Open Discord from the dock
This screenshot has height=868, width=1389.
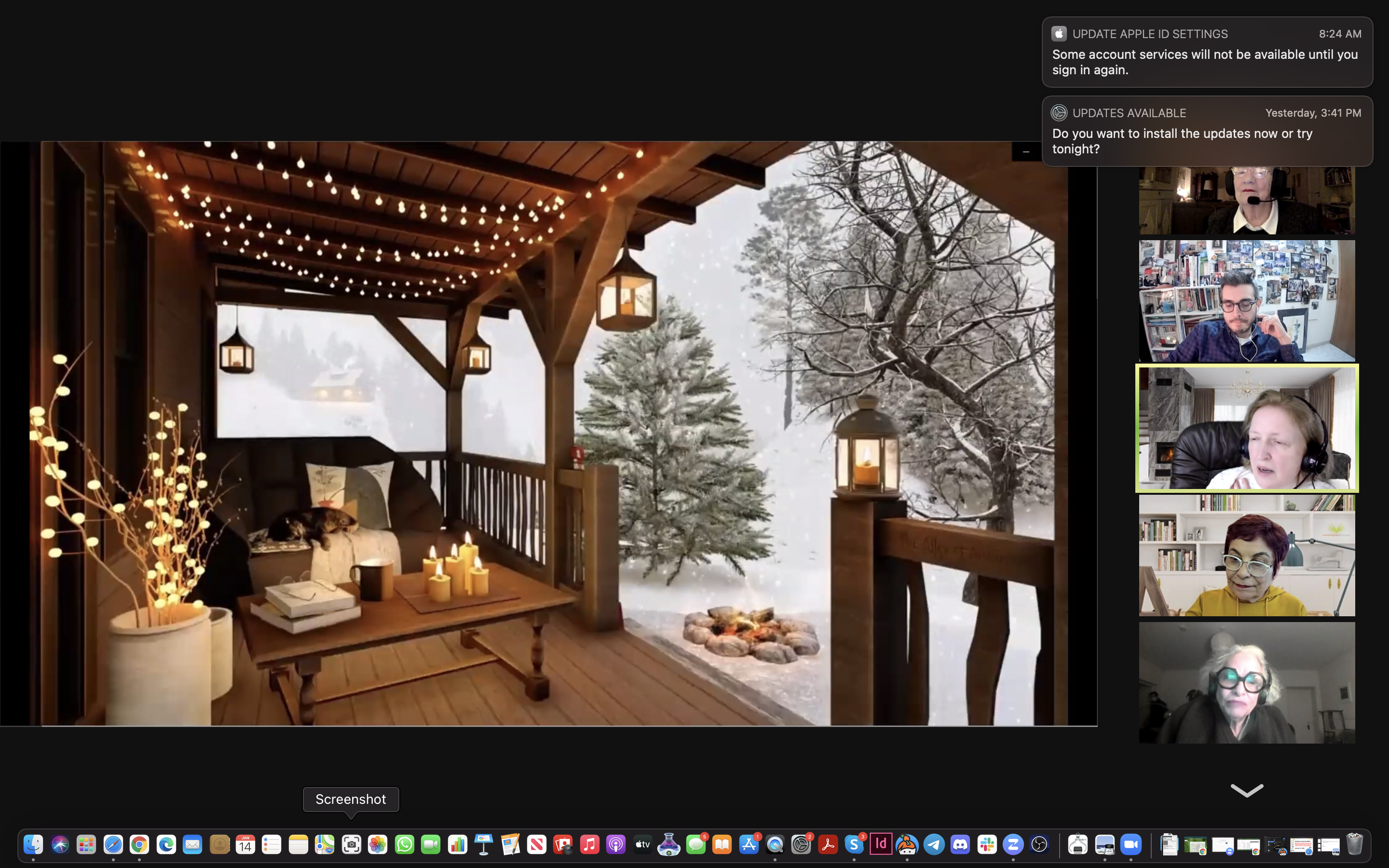[960, 844]
